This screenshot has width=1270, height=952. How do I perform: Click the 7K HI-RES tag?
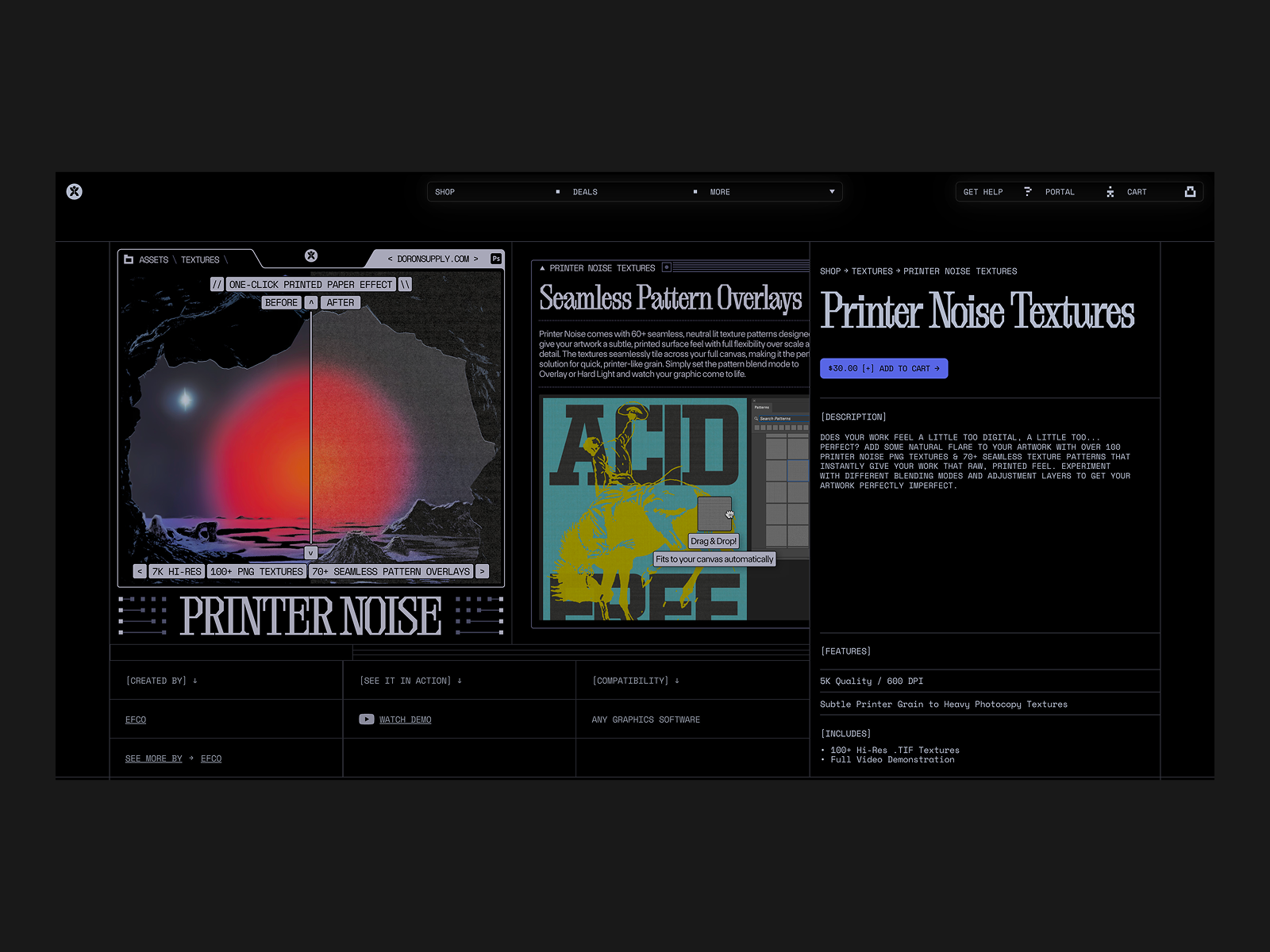coord(177,571)
